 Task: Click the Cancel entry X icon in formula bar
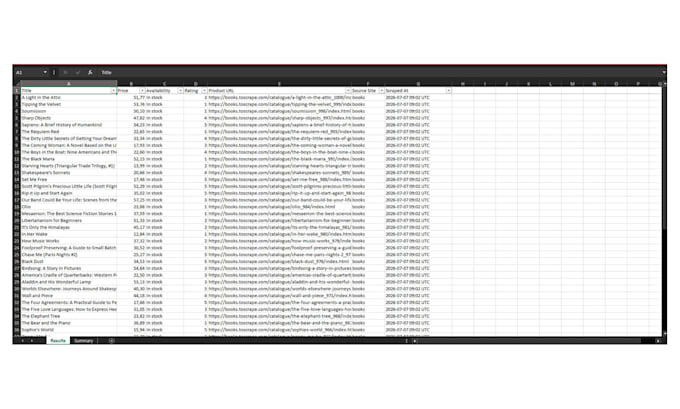(65, 72)
